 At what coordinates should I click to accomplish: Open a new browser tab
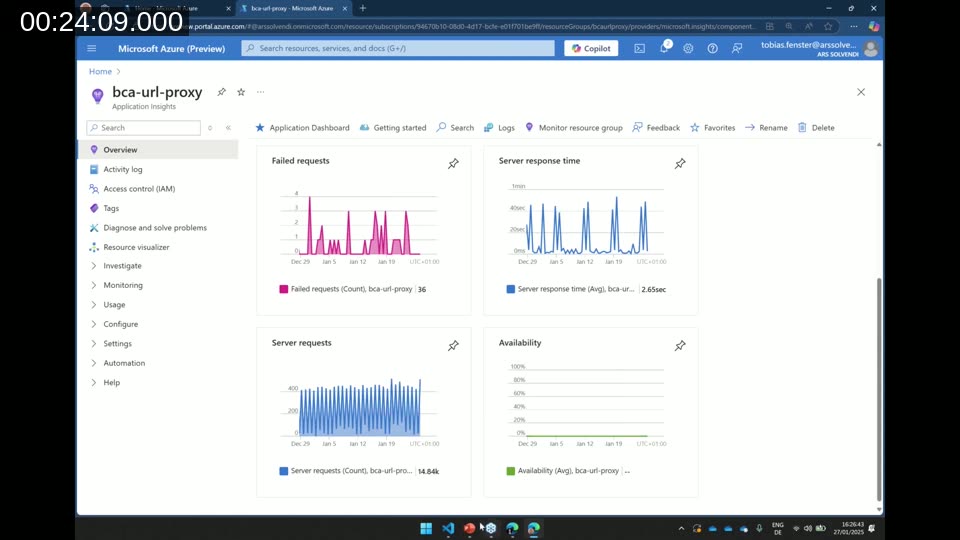pos(362,8)
